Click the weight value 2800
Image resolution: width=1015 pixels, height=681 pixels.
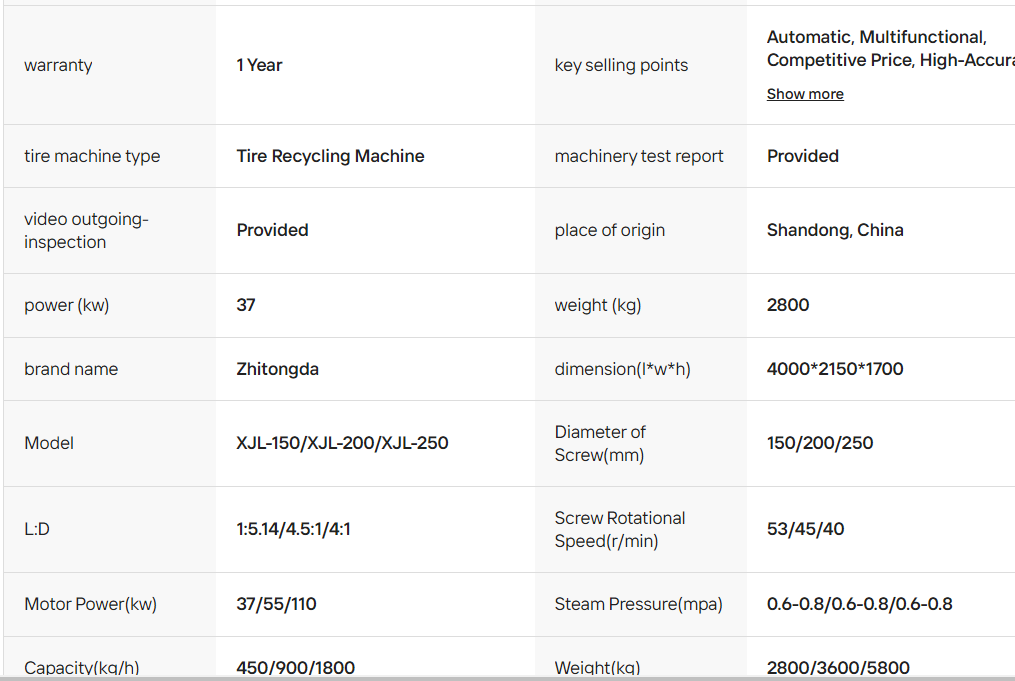pyautogui.click(x=788, y=305)
